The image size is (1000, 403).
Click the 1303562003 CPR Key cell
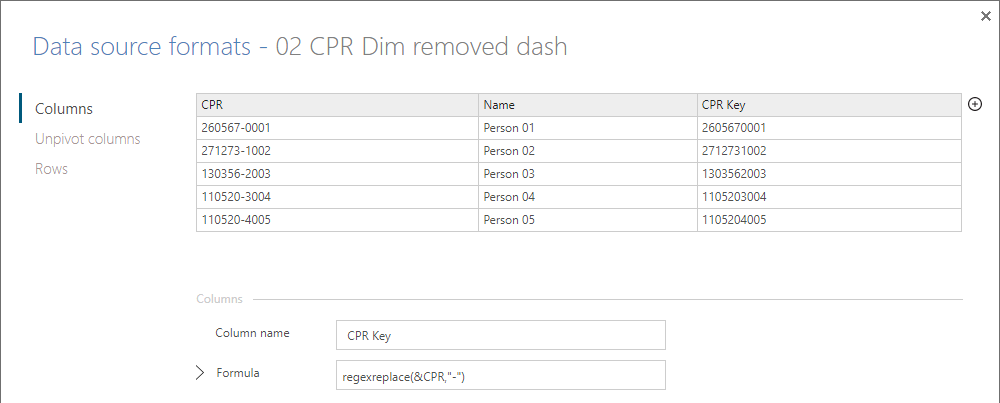[x=829, y=174]
